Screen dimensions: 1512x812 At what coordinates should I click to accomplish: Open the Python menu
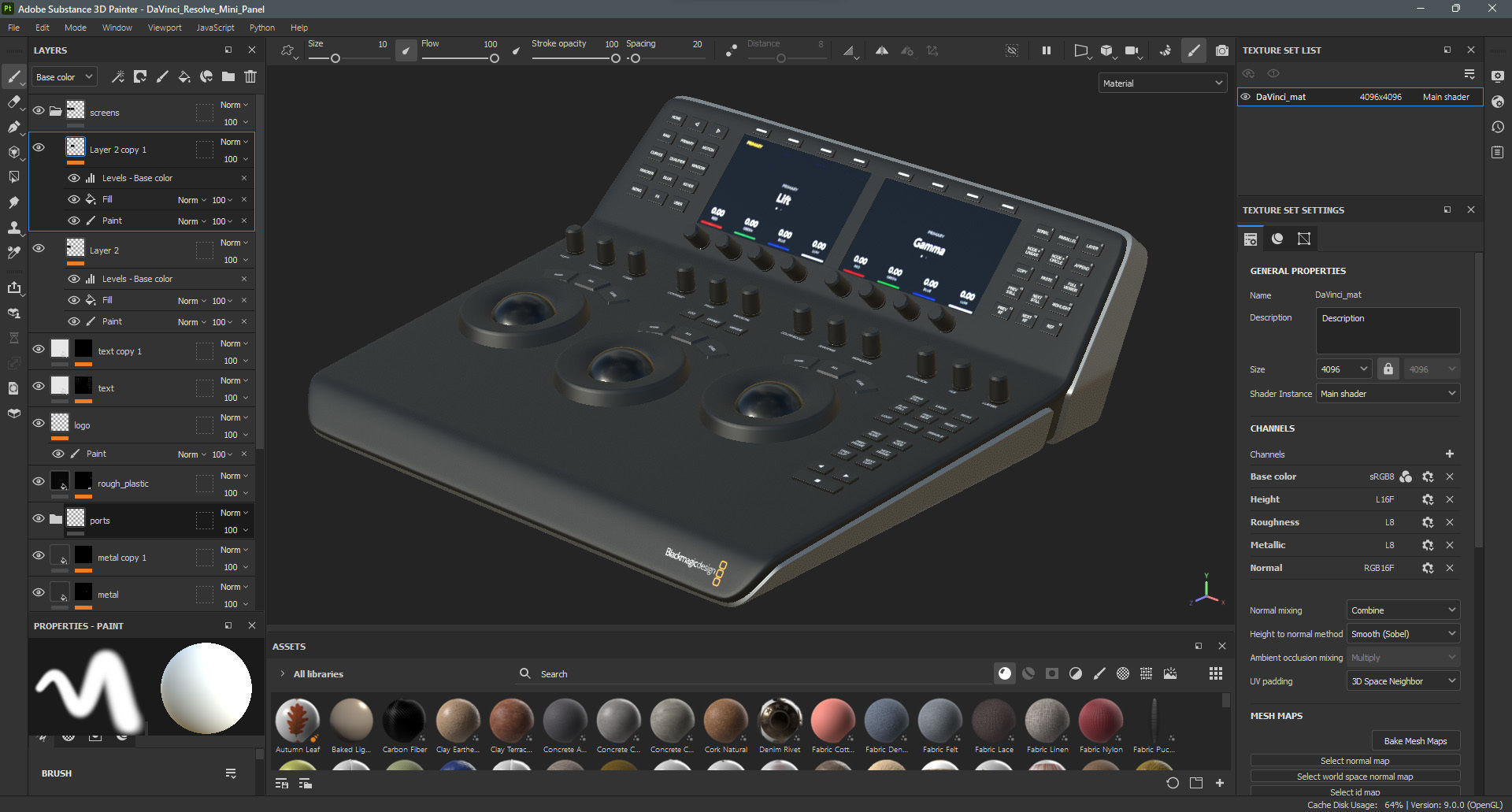[262, 28]
